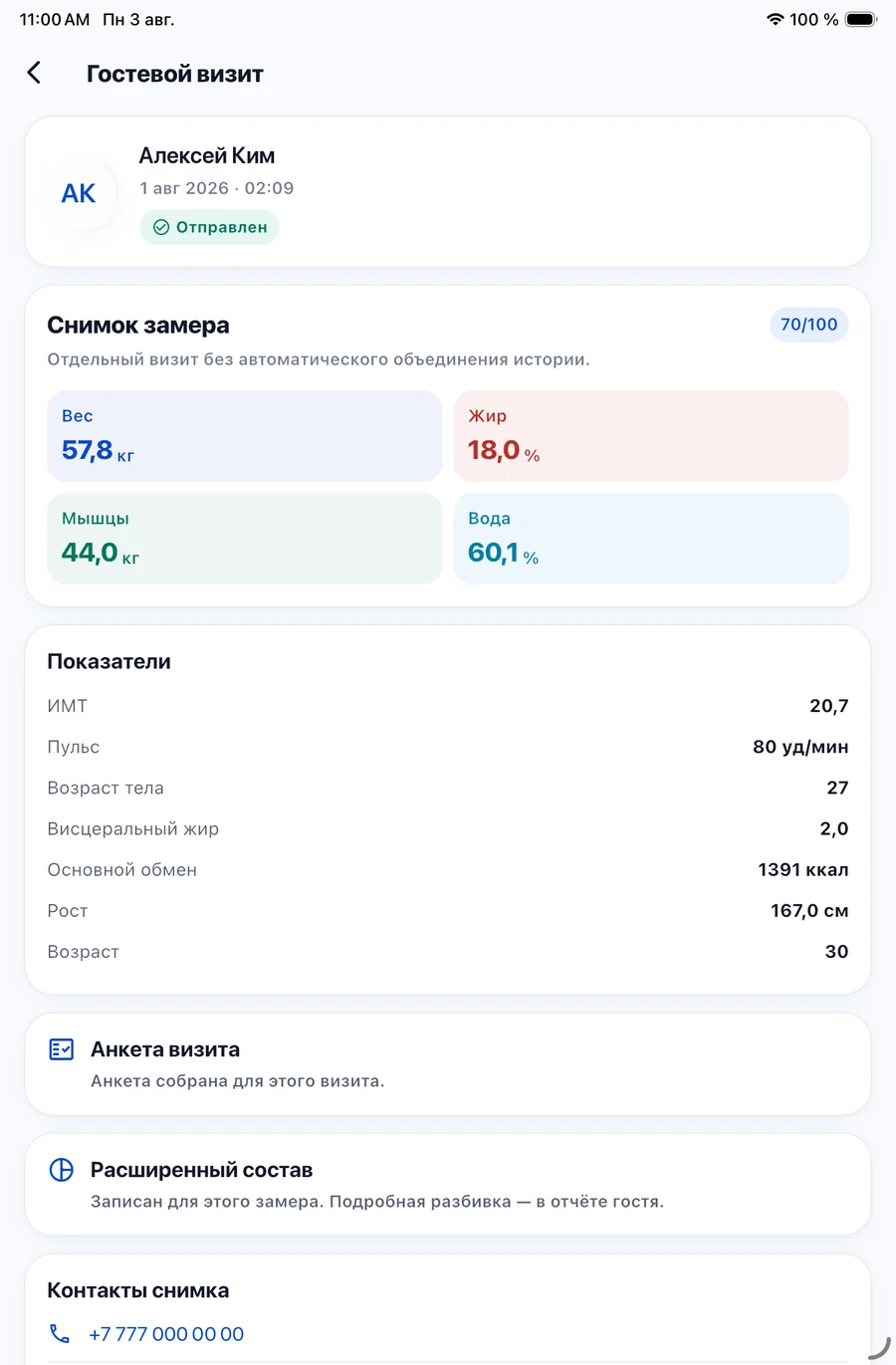Screen dimensions: 896x1365
Task: Tap the phone icon in Контакты снимка
Action: pyautogui.click(x=60, y=1334)
